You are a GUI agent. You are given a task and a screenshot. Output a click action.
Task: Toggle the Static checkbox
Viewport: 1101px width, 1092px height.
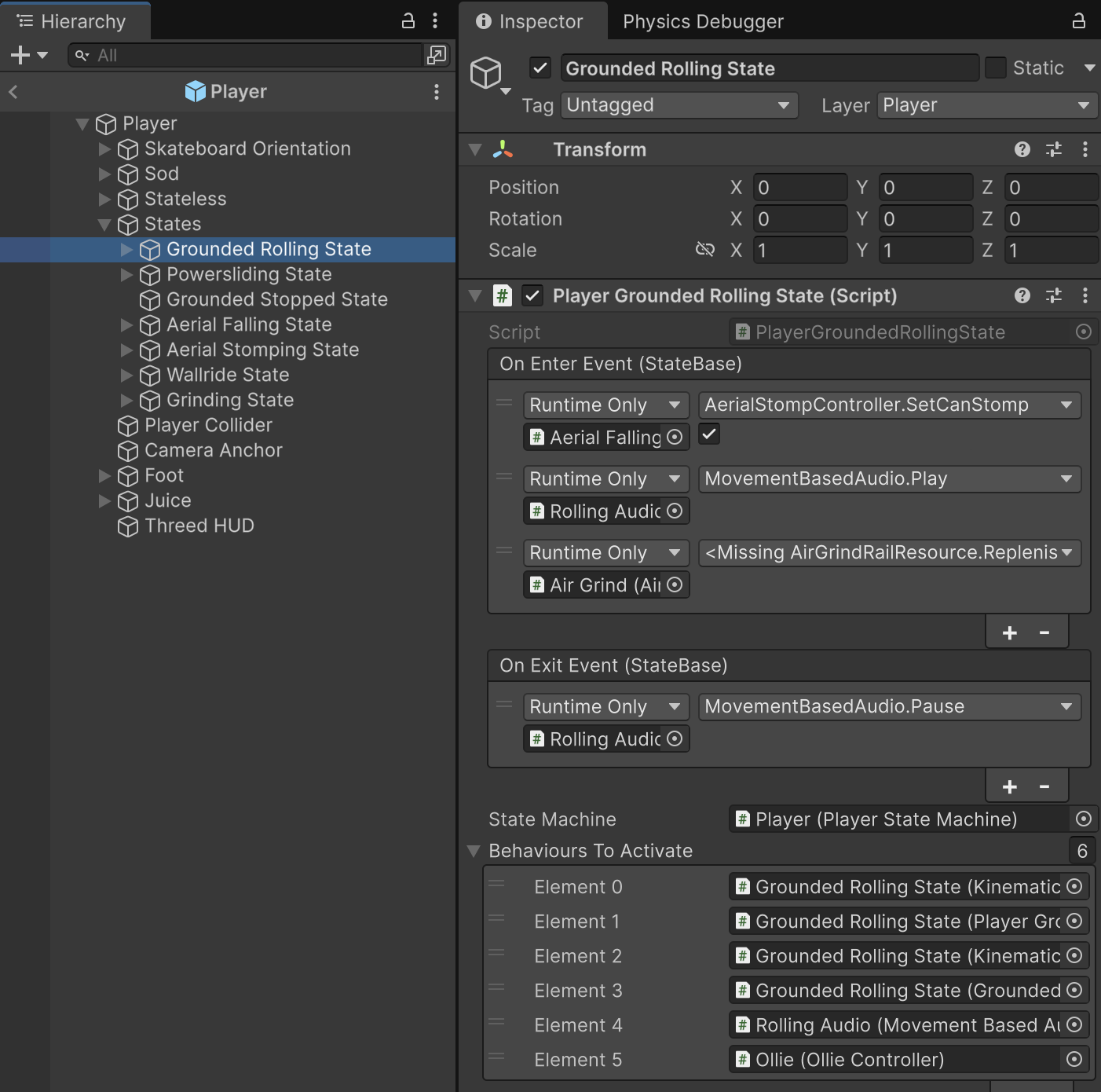click(995, 68)
